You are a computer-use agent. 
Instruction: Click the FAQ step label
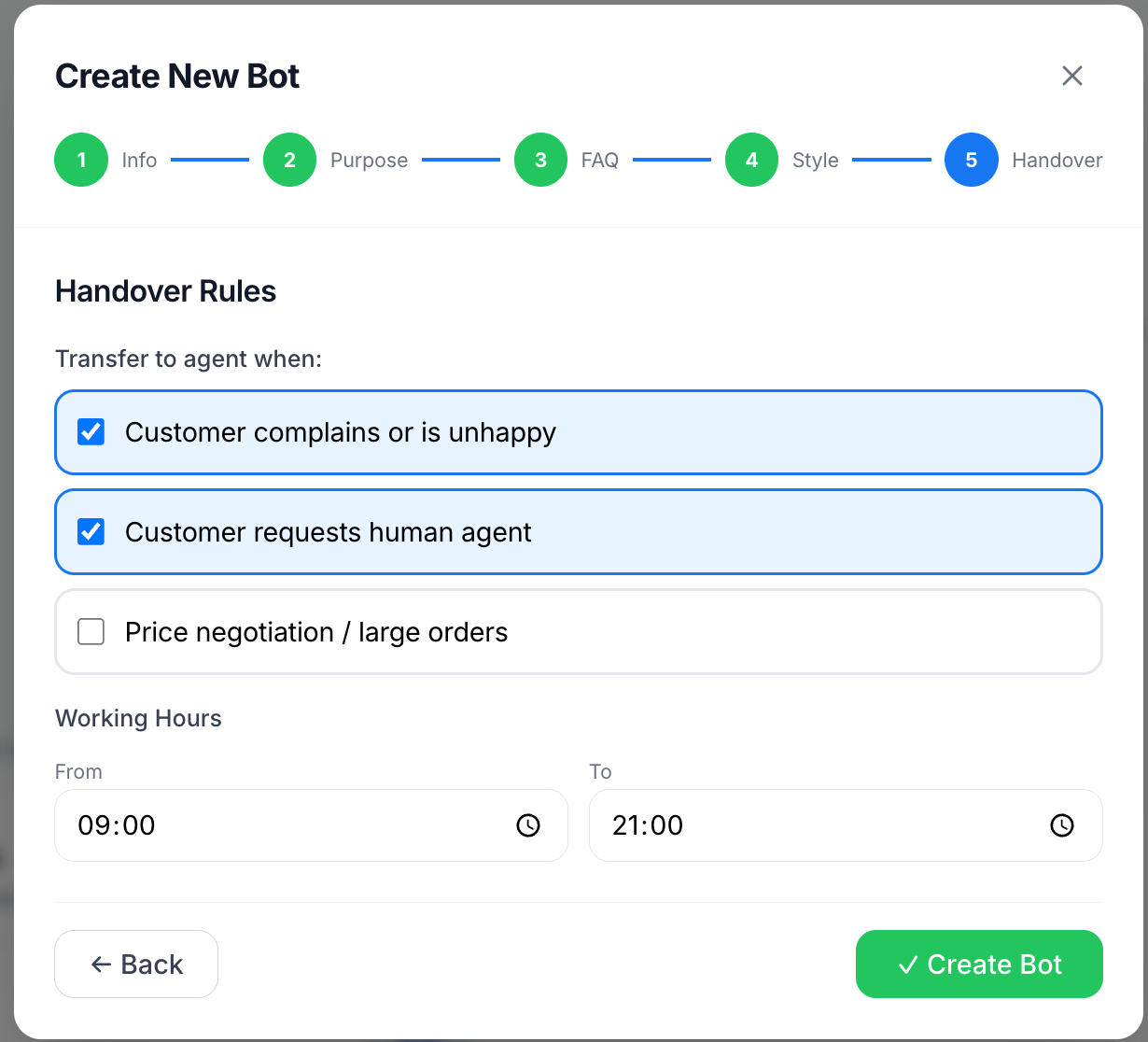pos(599,161)
